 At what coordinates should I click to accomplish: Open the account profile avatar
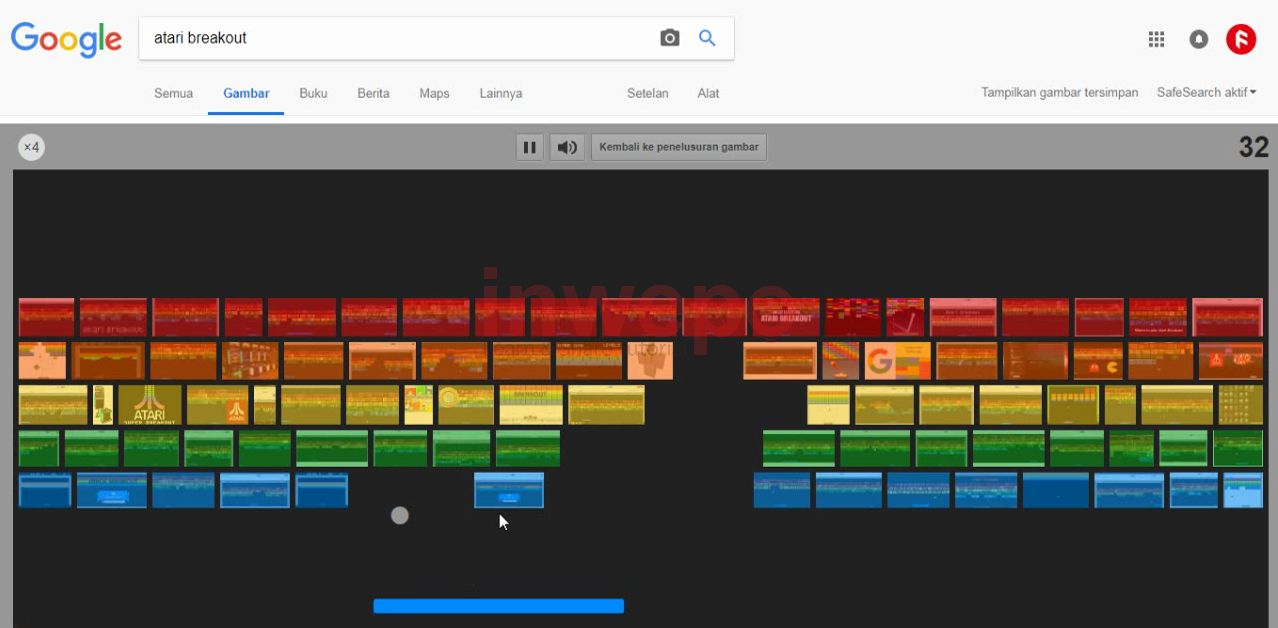1241,39
